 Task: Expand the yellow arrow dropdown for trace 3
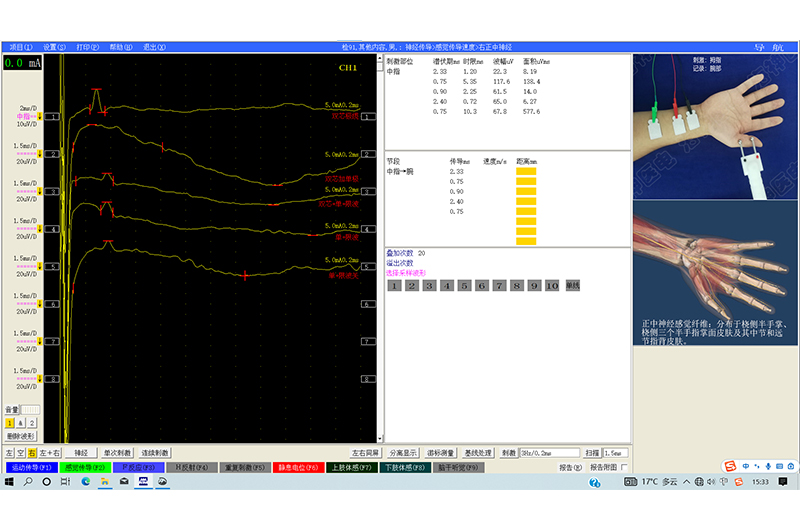40,193
